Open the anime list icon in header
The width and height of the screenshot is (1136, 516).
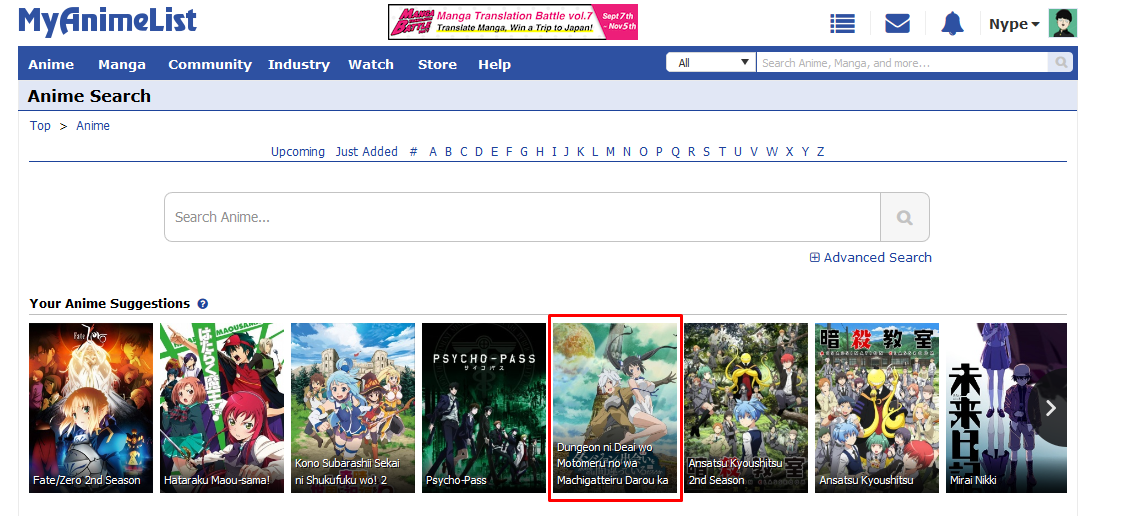[842, 24]
